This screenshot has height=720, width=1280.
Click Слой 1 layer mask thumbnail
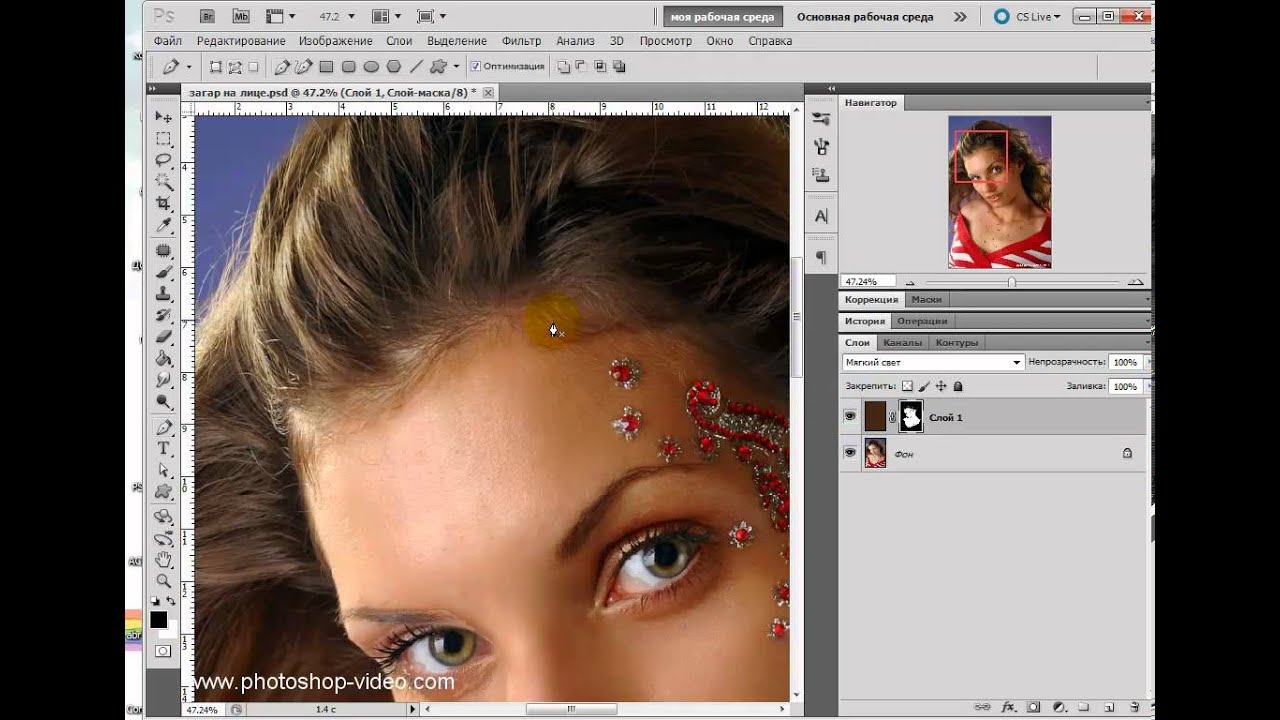click(911, 417)
